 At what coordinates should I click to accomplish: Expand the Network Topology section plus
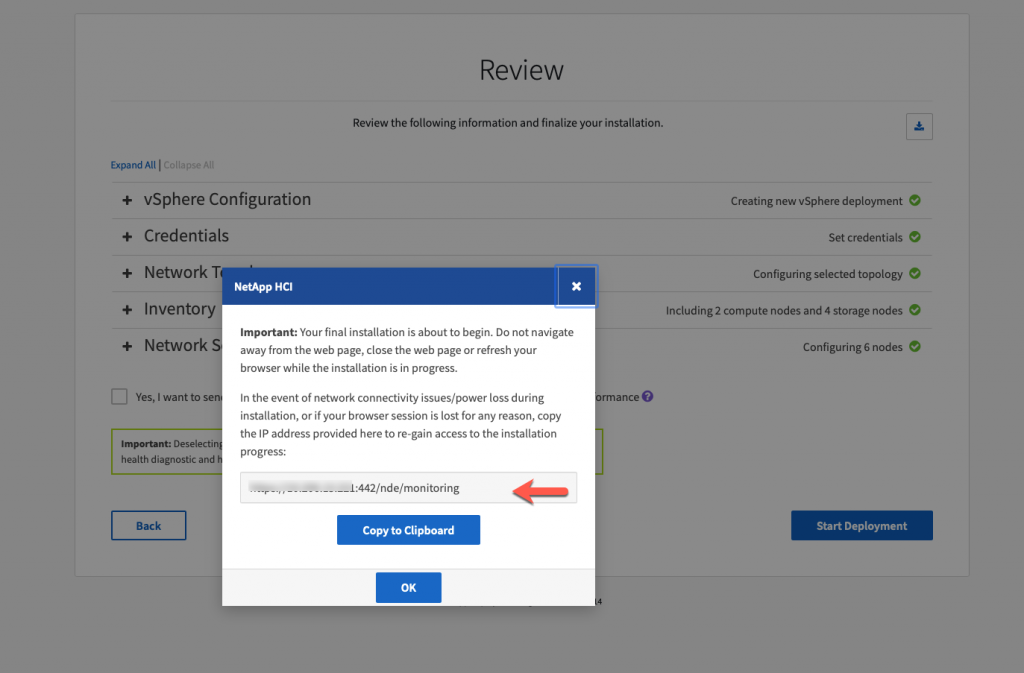click(x=127, y=274)
